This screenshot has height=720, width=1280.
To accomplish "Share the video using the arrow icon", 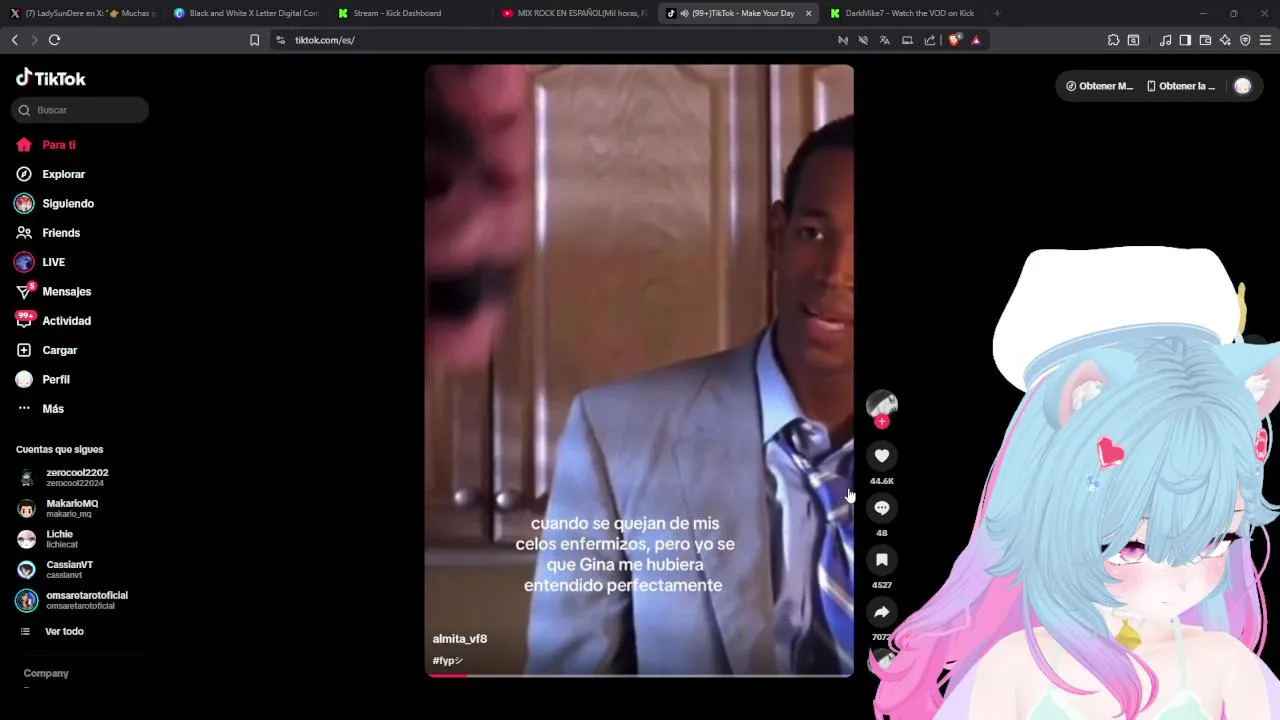I will click(881, 612).
